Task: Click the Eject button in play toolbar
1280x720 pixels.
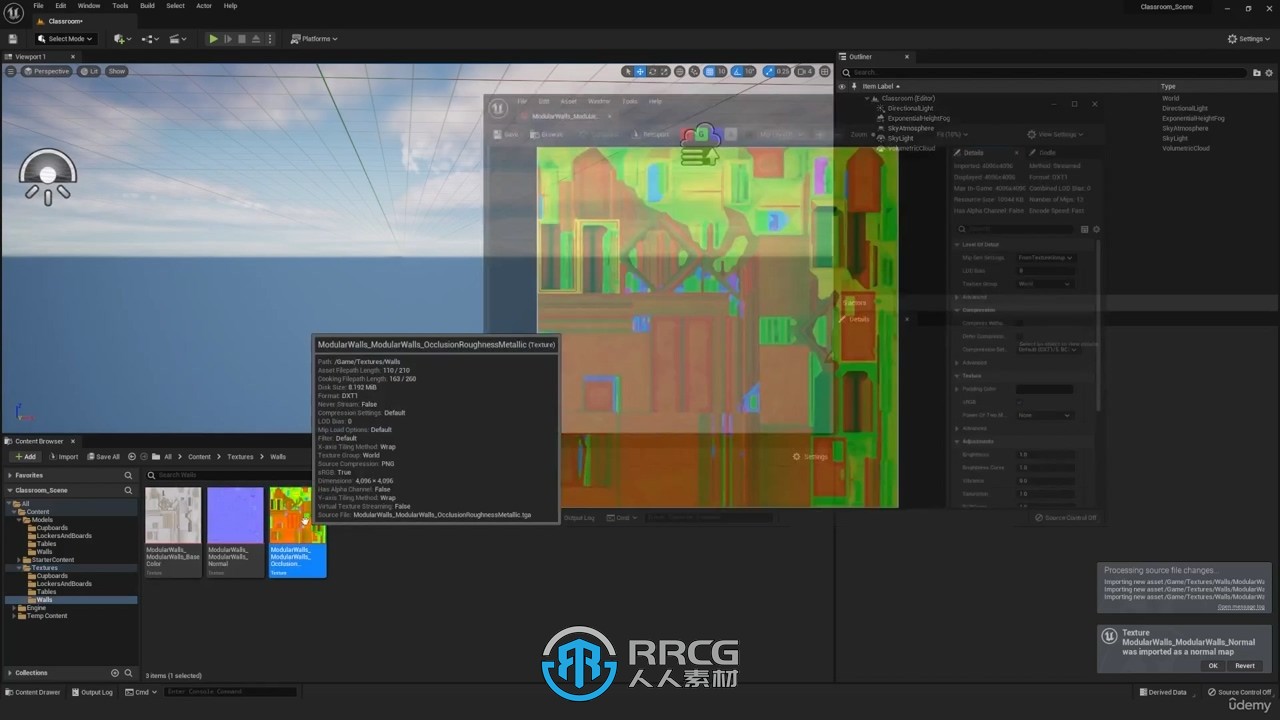Action: pos(255,39)
